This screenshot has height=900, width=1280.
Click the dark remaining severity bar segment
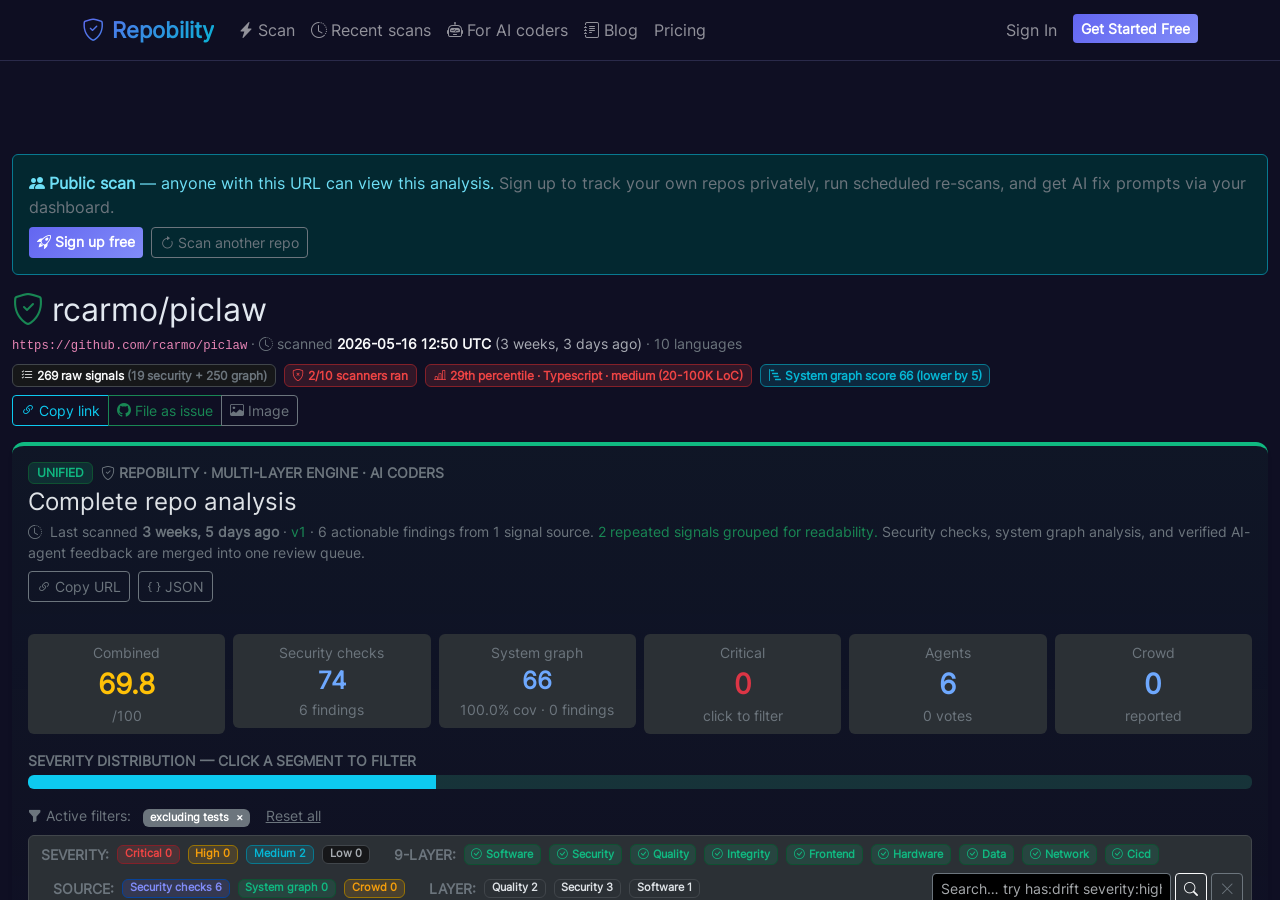844,782
